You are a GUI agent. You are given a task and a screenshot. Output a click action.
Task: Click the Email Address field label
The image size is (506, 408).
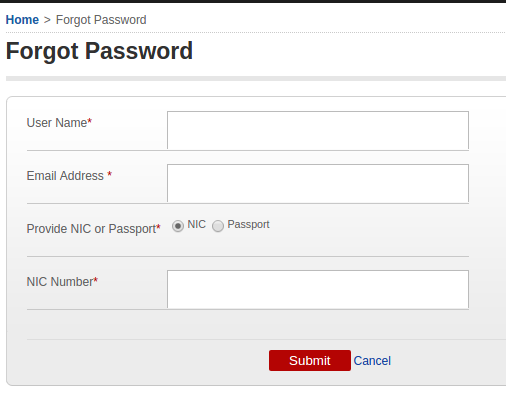[65, 176]
